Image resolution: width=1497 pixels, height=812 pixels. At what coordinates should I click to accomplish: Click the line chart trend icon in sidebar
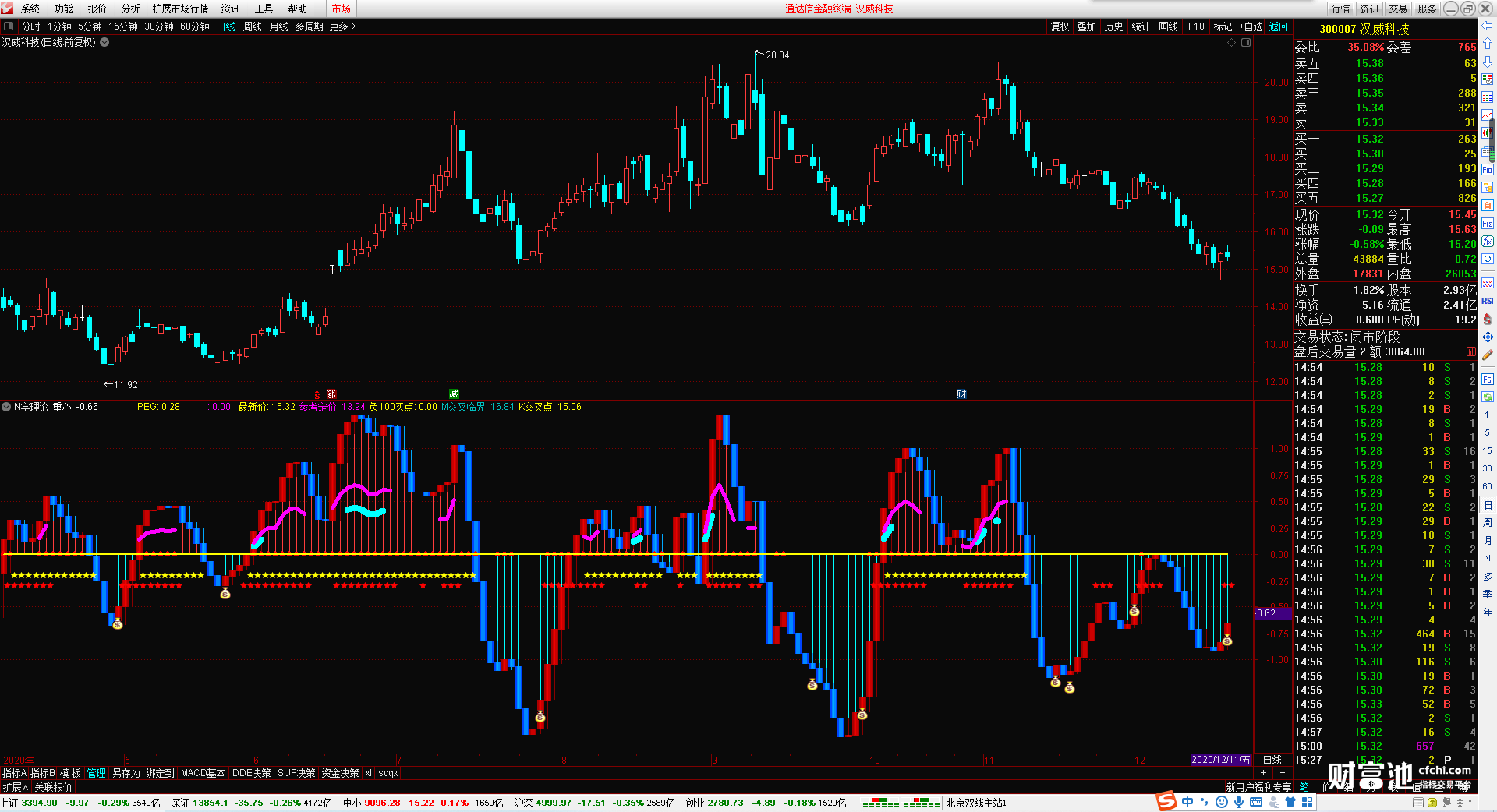(x=1488, y=115)
